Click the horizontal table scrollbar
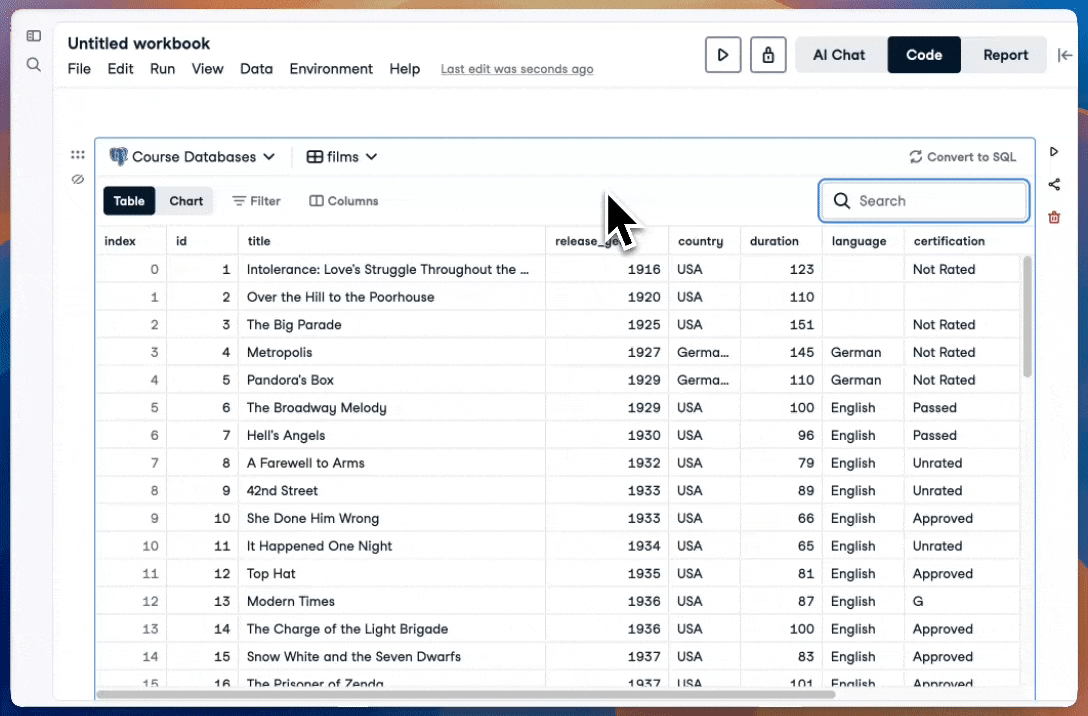 (466, 694)
